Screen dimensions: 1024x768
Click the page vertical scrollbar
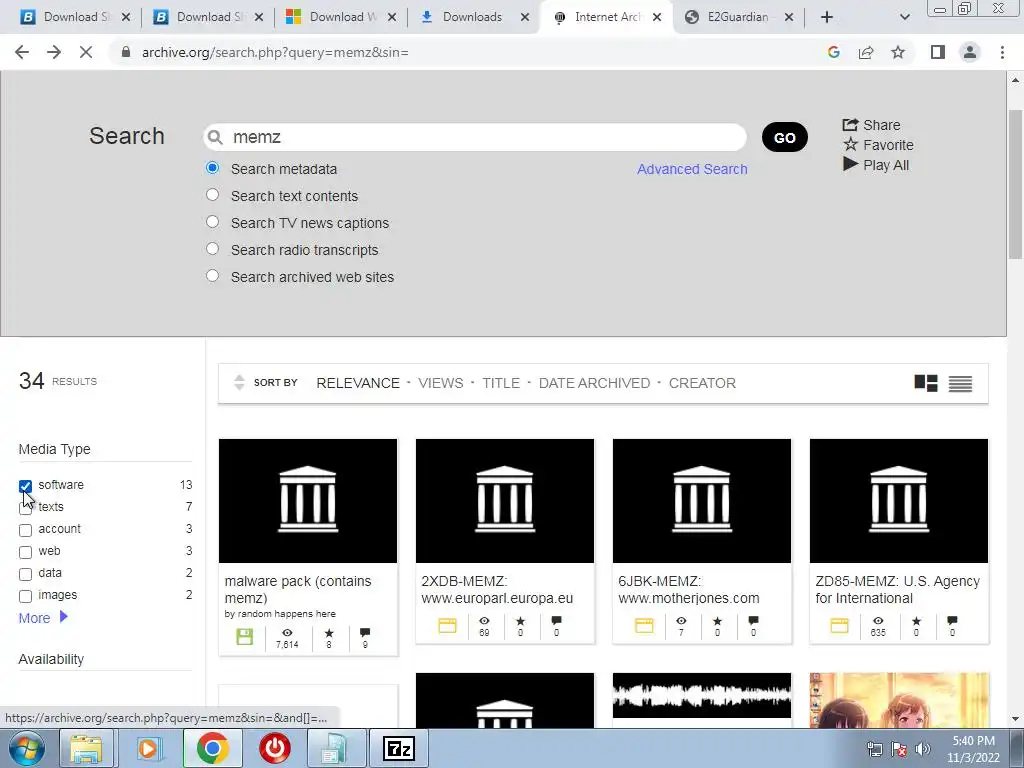click(x=1015, y=184)
